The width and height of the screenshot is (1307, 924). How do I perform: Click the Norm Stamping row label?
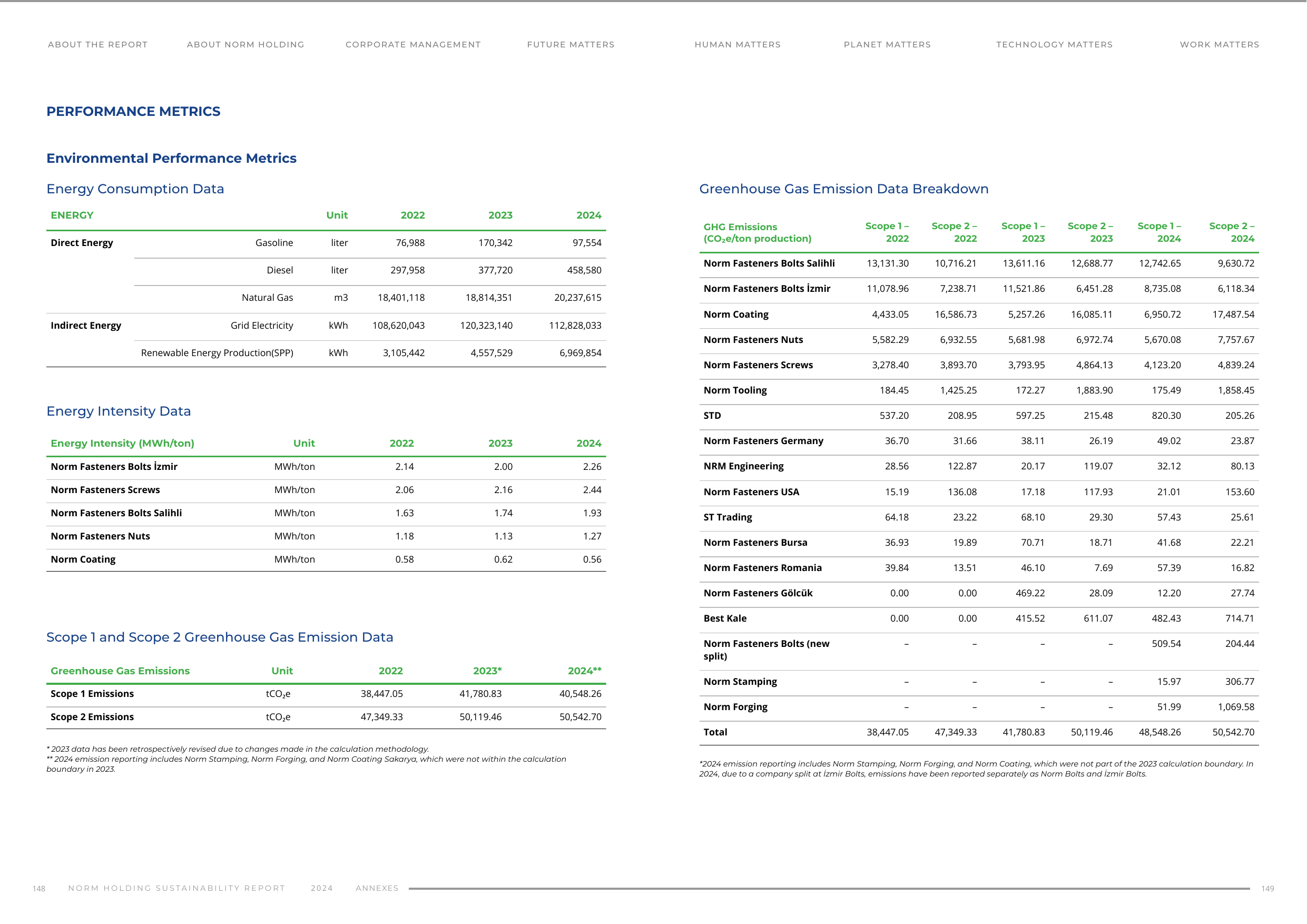click(x=740, y=682)
